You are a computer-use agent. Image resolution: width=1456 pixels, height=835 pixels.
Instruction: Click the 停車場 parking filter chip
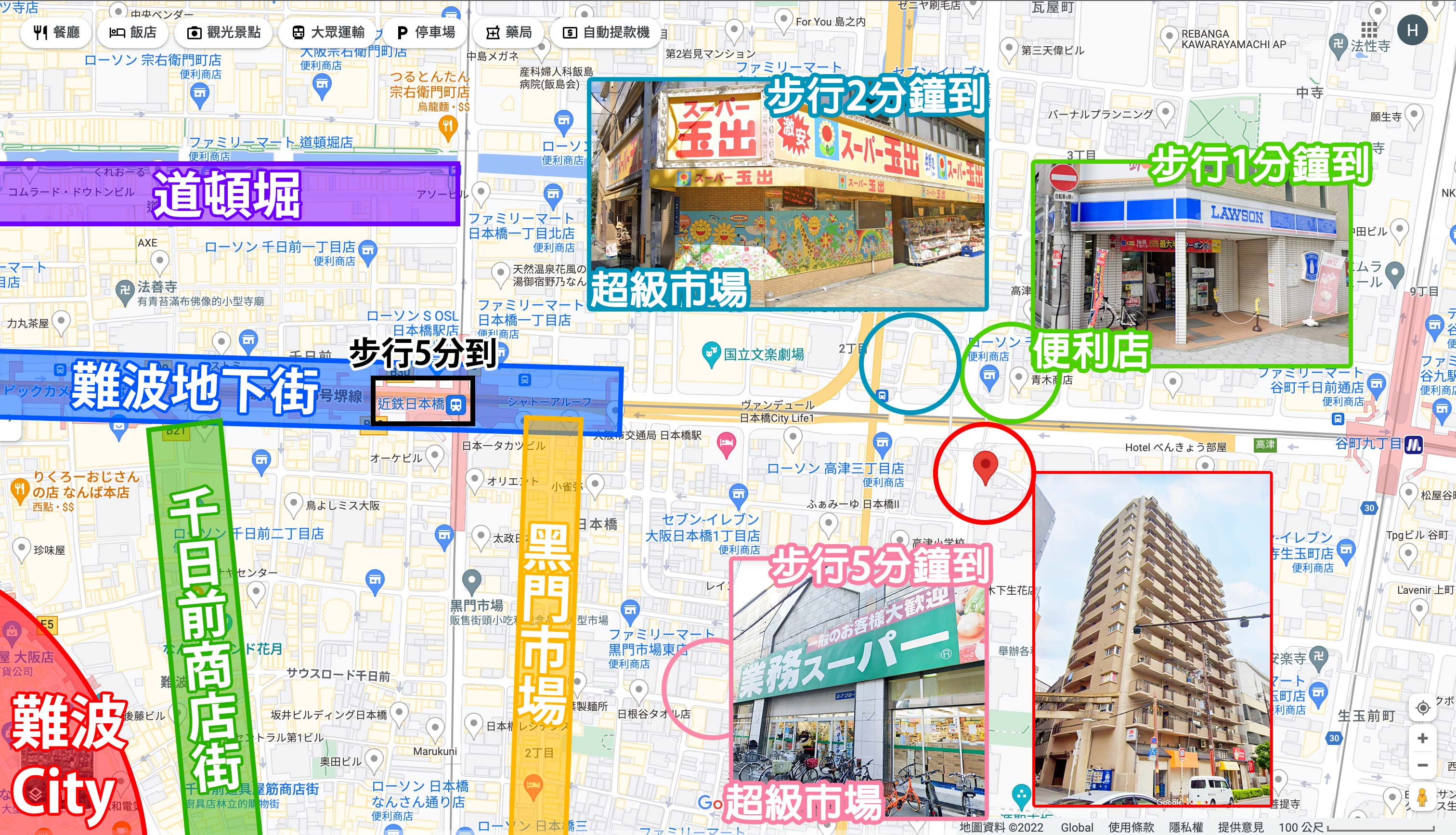pos(426,32)
